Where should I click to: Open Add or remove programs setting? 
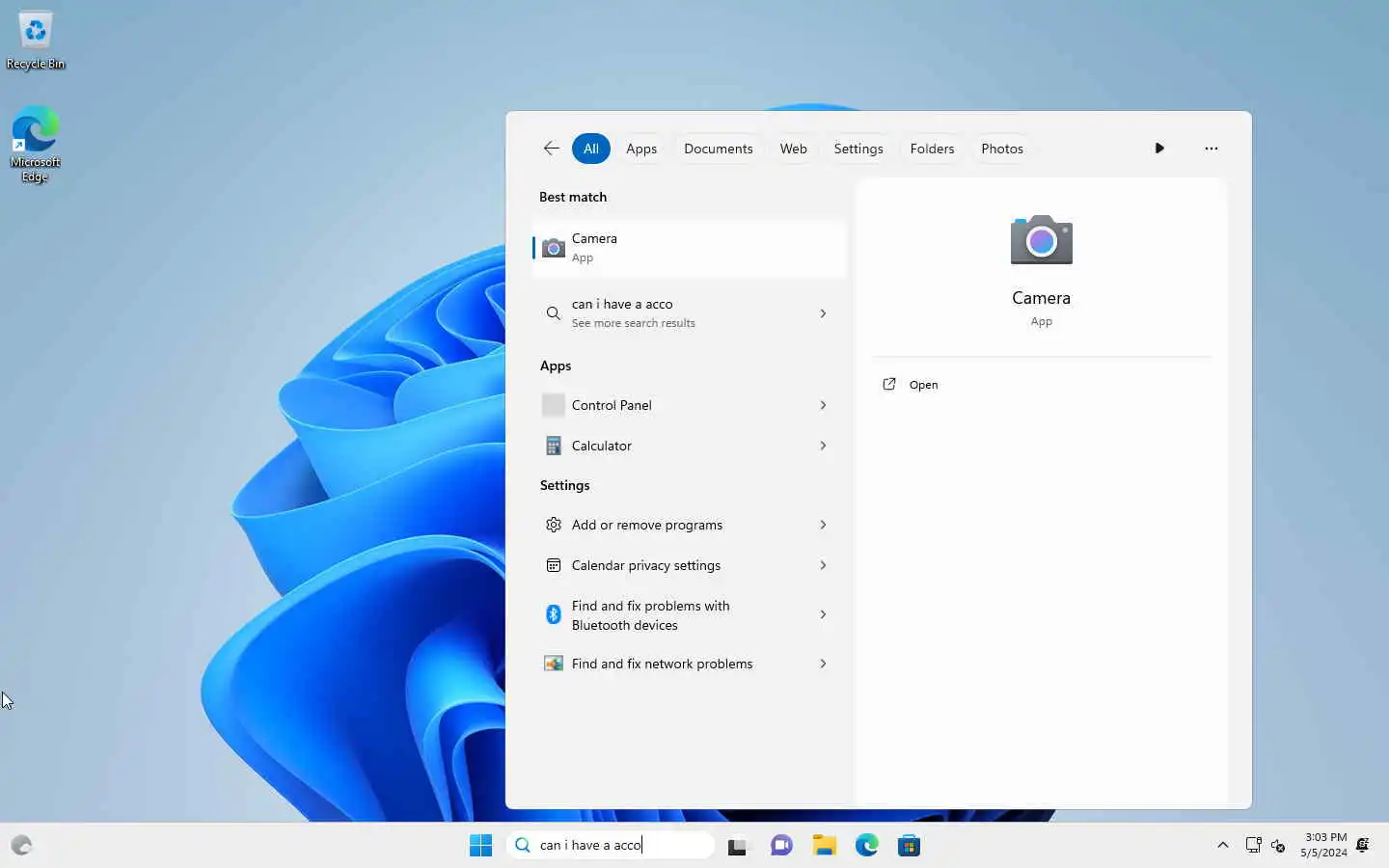pos(689,525)
